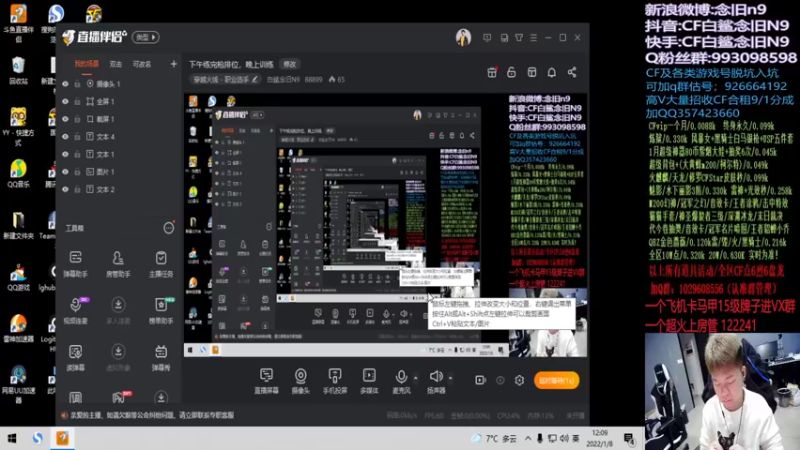800x450 pixels.
Task: Open Sogou browser in taskbar
Action: (38, 438)
